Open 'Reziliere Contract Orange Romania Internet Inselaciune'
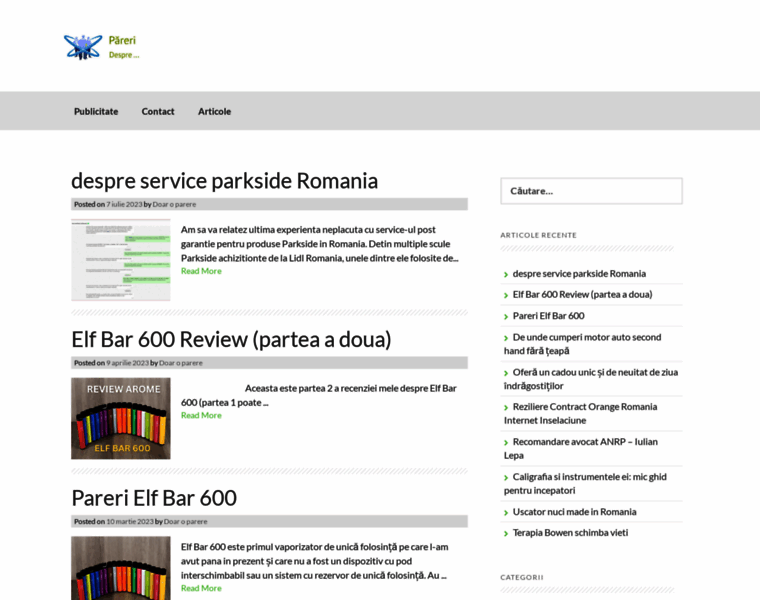Image resolution: width=760 pixels, height=600 pixels. [581, 413]
